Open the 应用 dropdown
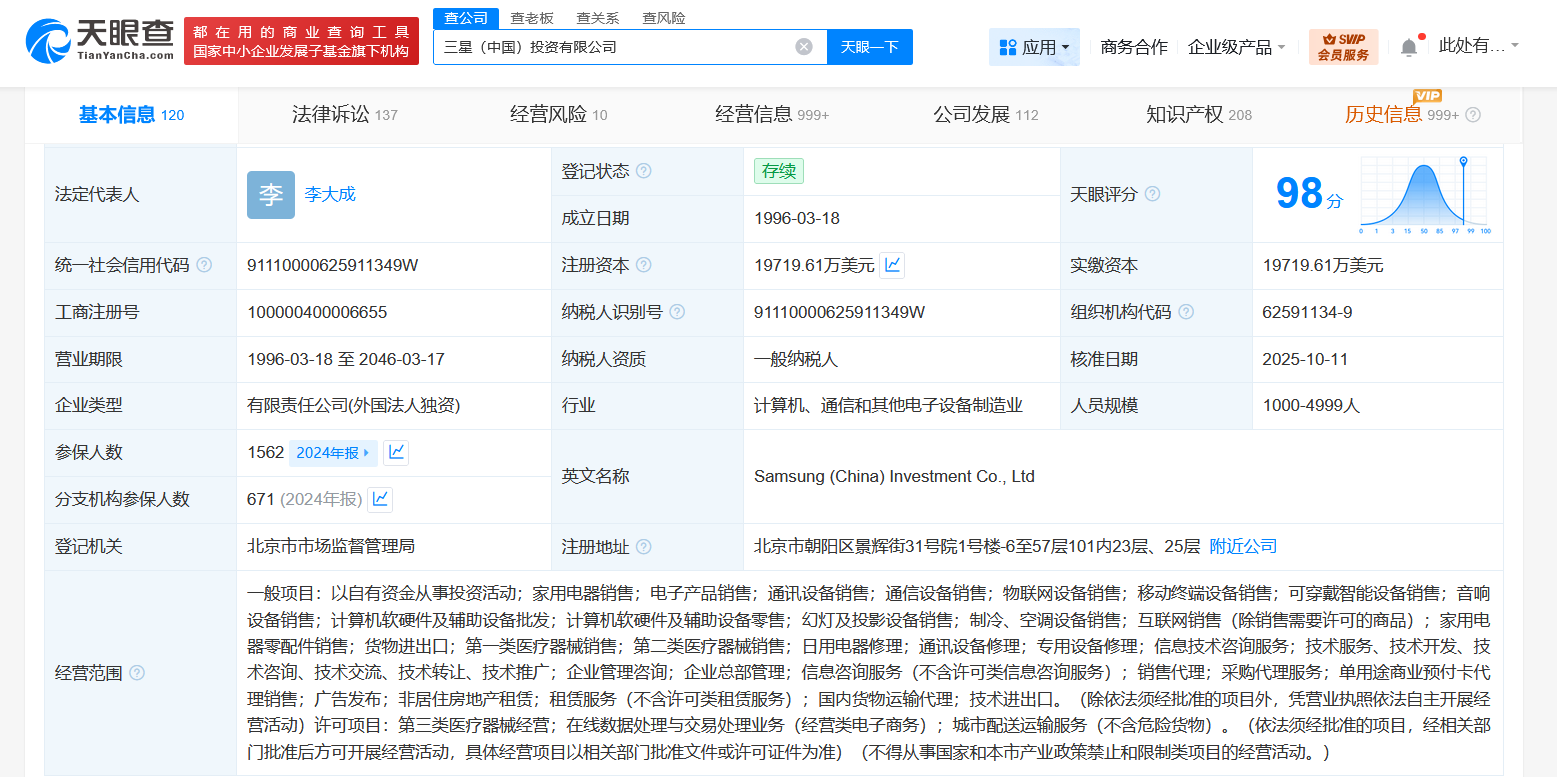This screenshot has height=777, width=1557. pos(1034,46)
